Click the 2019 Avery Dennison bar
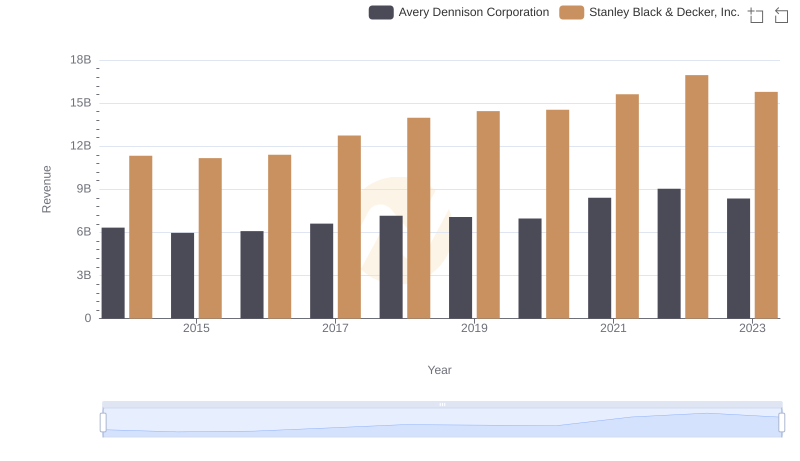Screen dimensions: 800x461 click(460, 268)
